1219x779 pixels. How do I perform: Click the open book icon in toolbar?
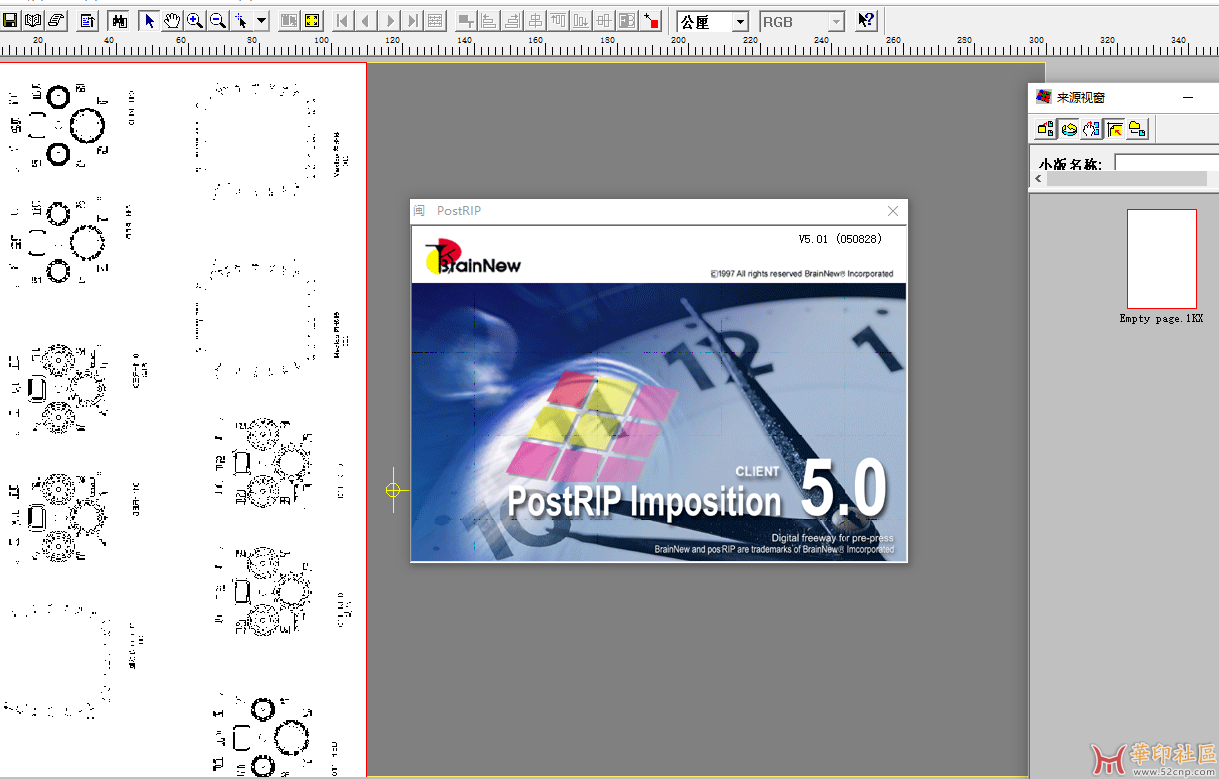33,20
